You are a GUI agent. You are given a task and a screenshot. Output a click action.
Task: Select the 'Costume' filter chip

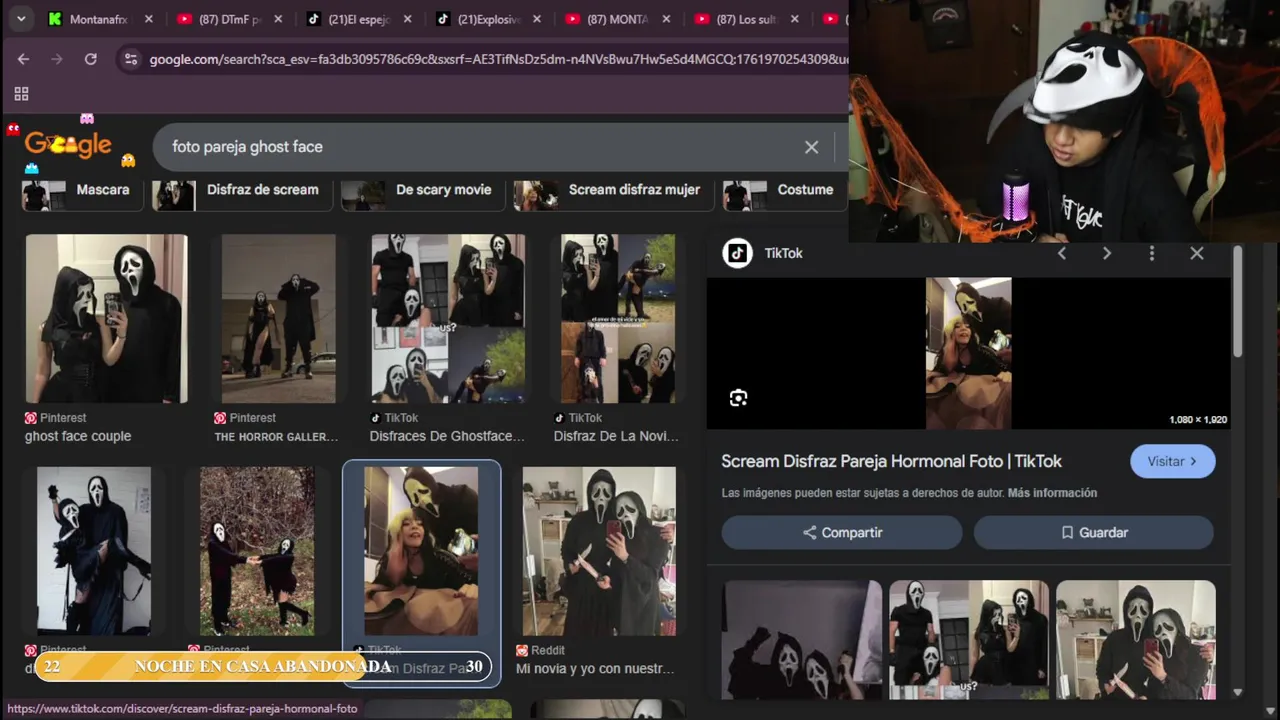[785, 190]
